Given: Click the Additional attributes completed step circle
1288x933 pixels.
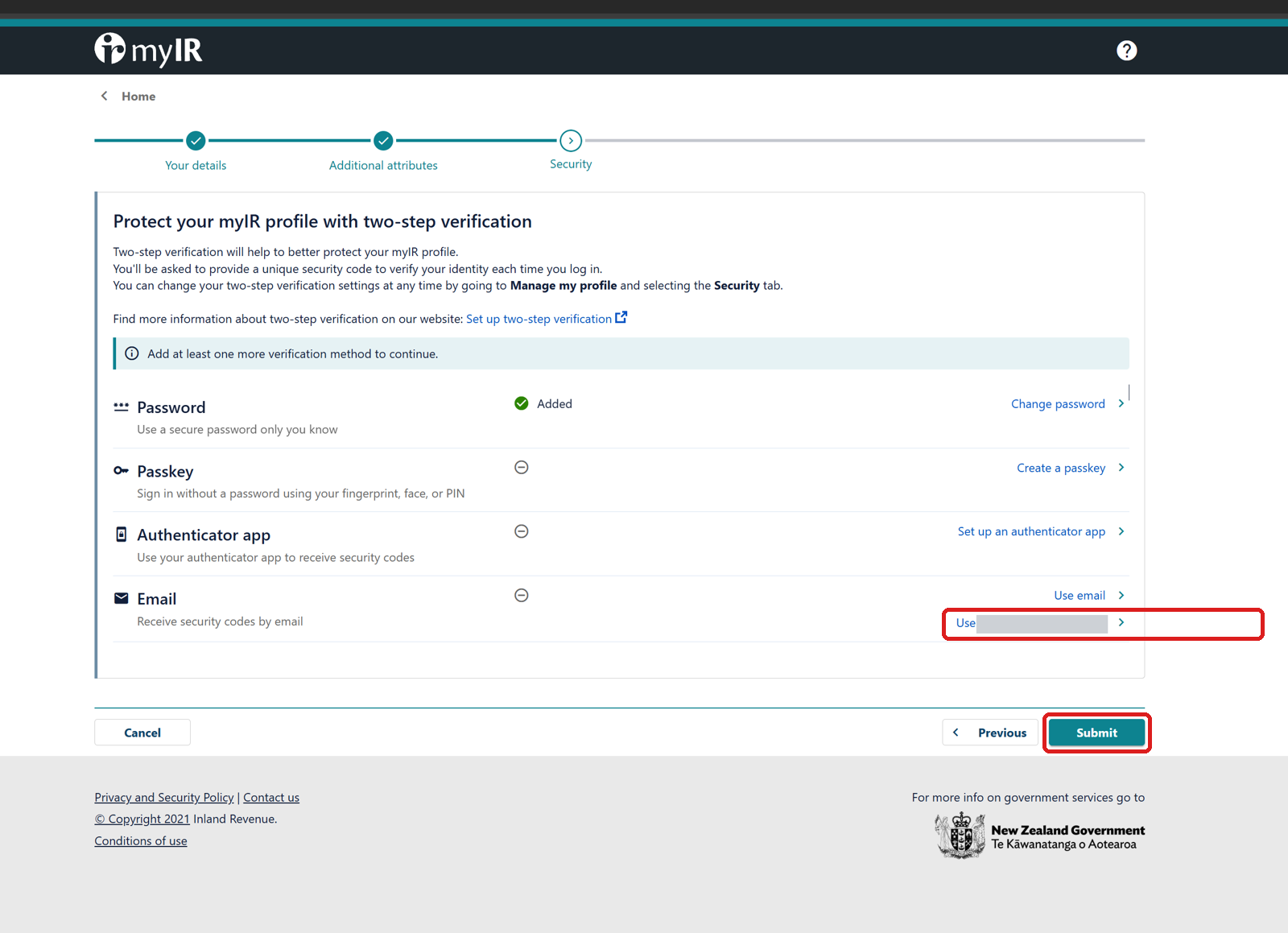Looking at the screenshot, I should pyautogui.click(x=383, y=141).
